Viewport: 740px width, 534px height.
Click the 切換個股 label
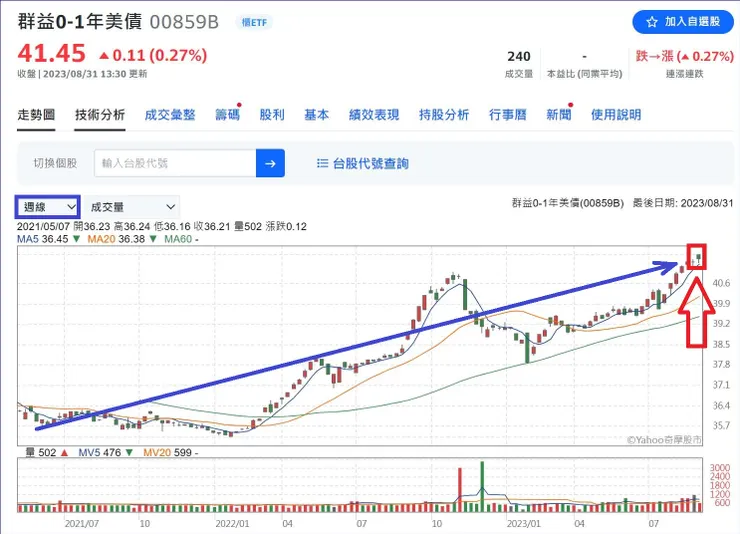click(55, 163)
